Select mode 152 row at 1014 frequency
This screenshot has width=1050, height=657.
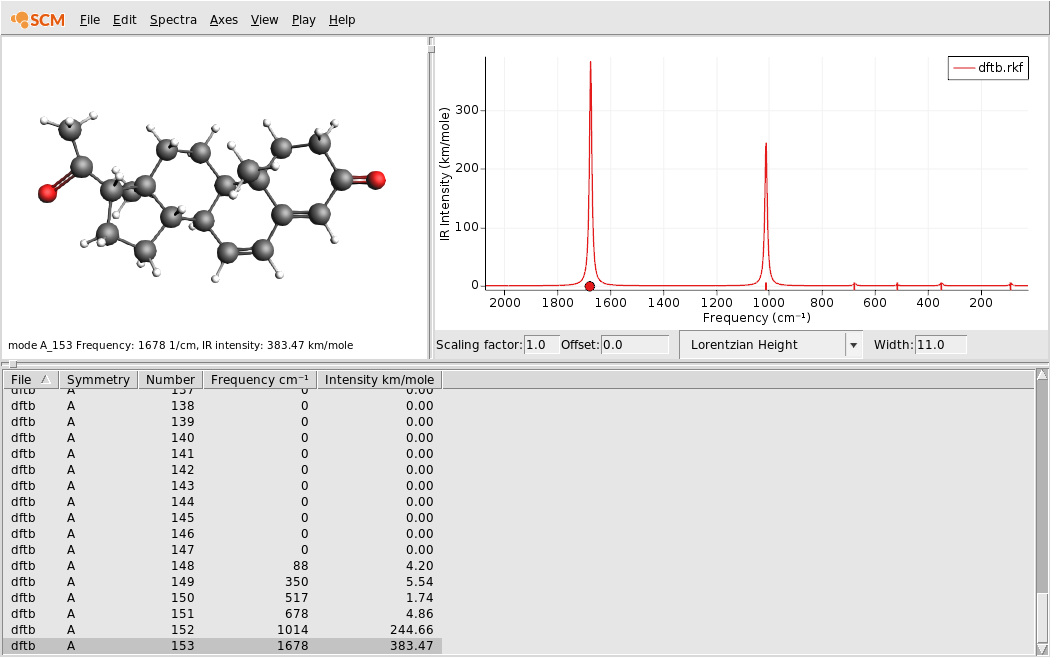coord(222,630)
